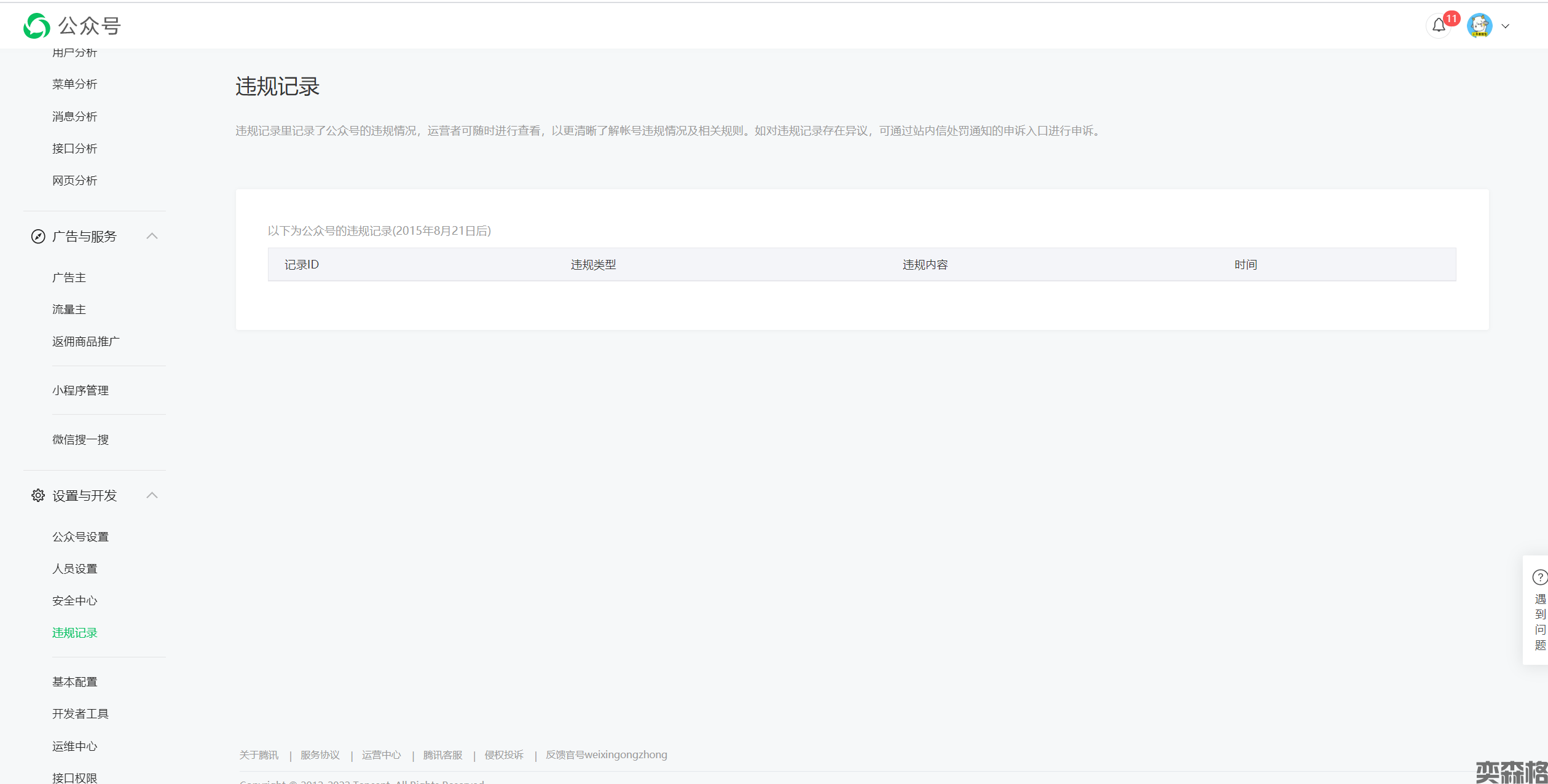This screenshot has width=1548, height=784.
Task: Click the notification bell icon
Action: tap(1438, 26)
